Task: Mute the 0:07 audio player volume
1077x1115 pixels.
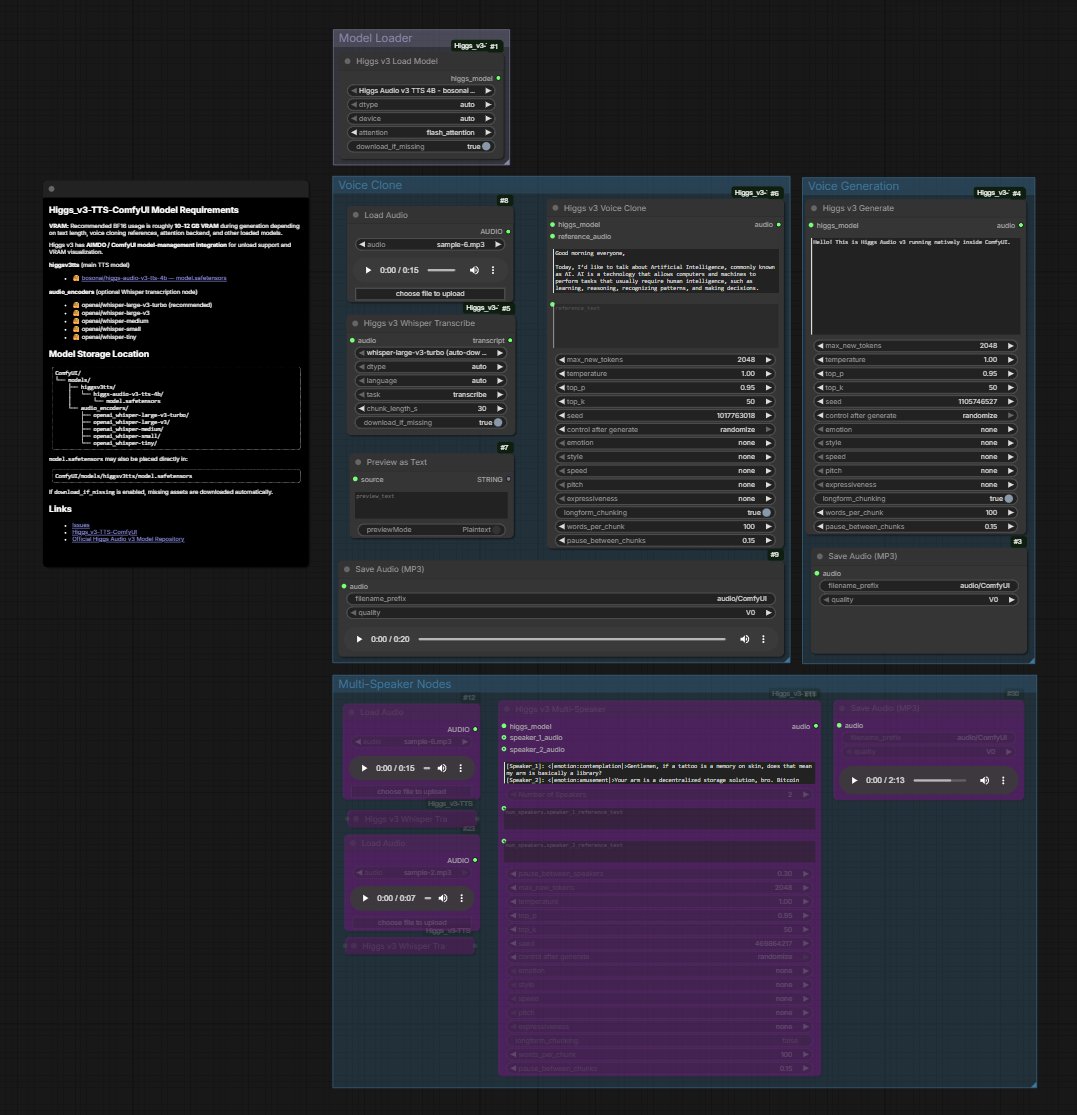Action: tap(443, 898)
